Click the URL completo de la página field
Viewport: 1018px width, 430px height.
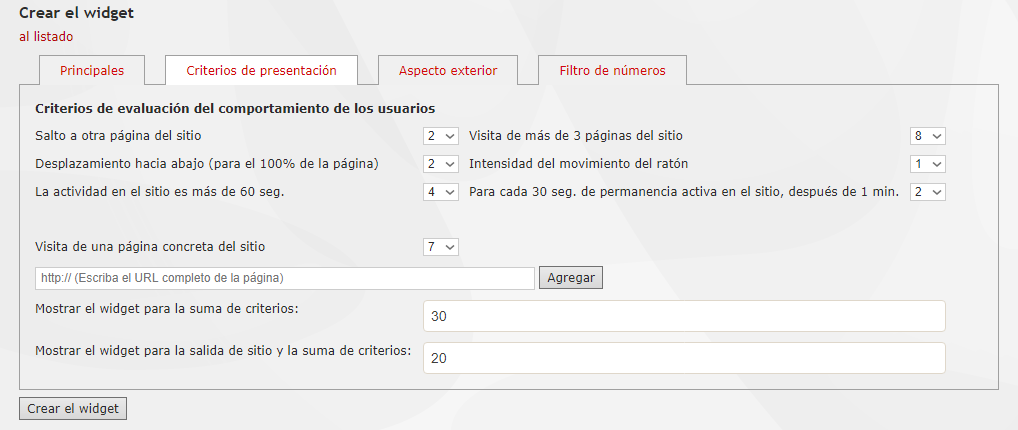coord(285,278)
